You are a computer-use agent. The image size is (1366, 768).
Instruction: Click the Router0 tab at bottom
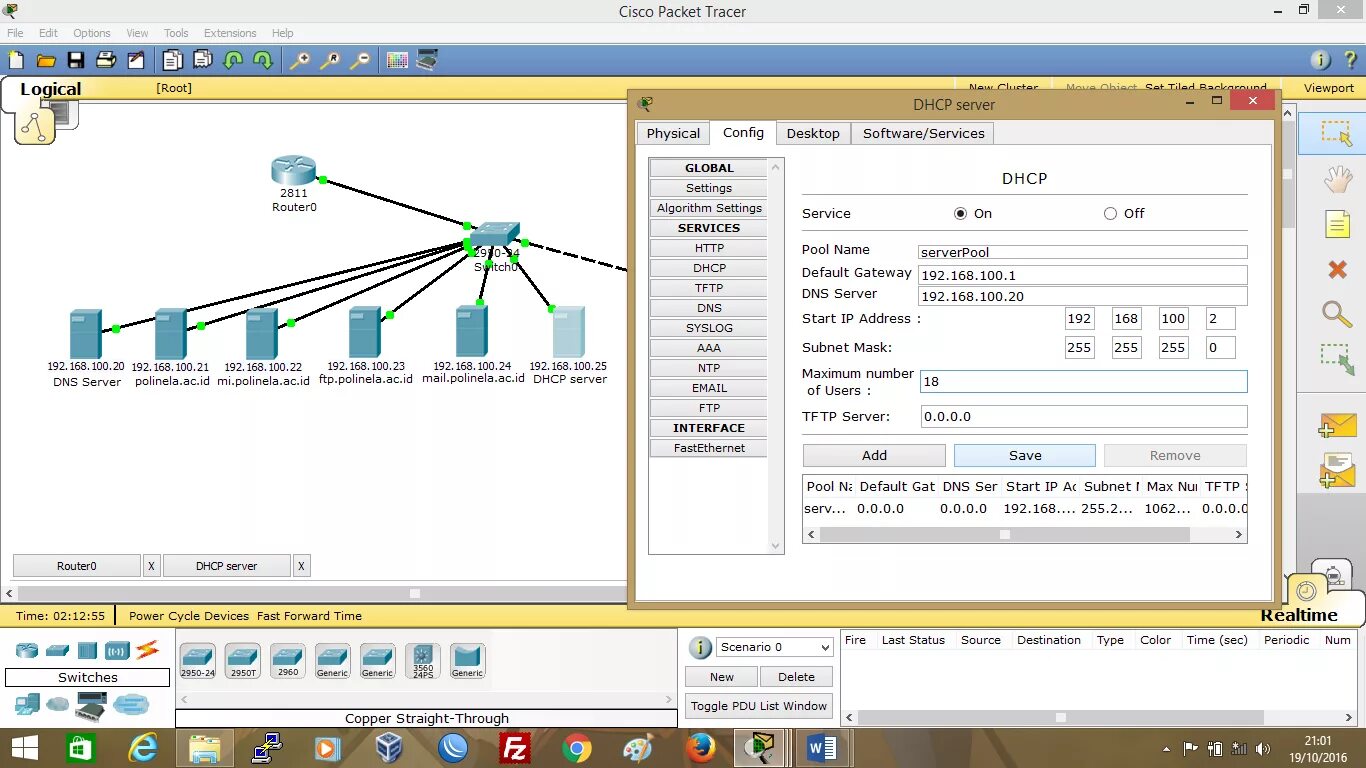click(77, 566)
